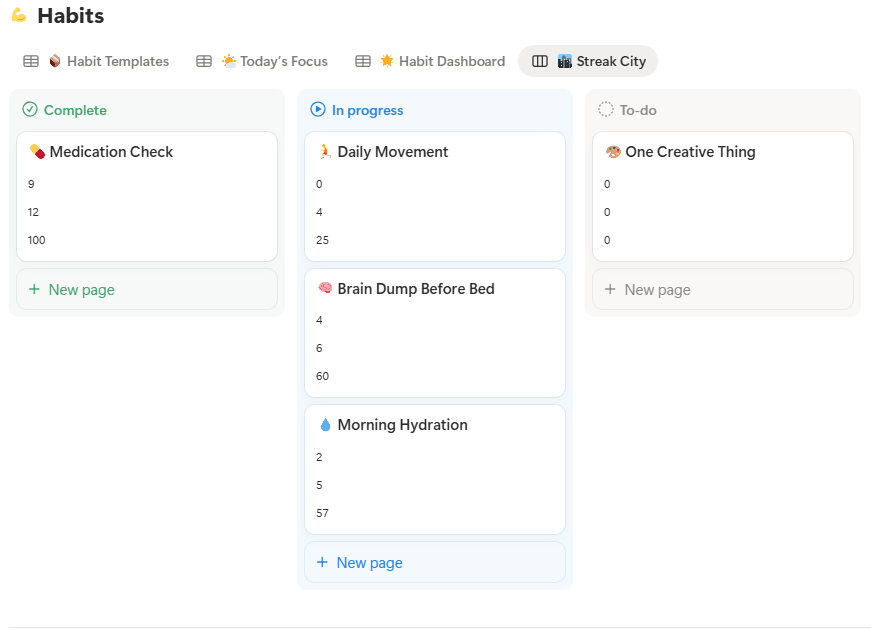The image size is (871, 629).
Task: Click value 25 on Daily Movement card
Action: [322, 240]
